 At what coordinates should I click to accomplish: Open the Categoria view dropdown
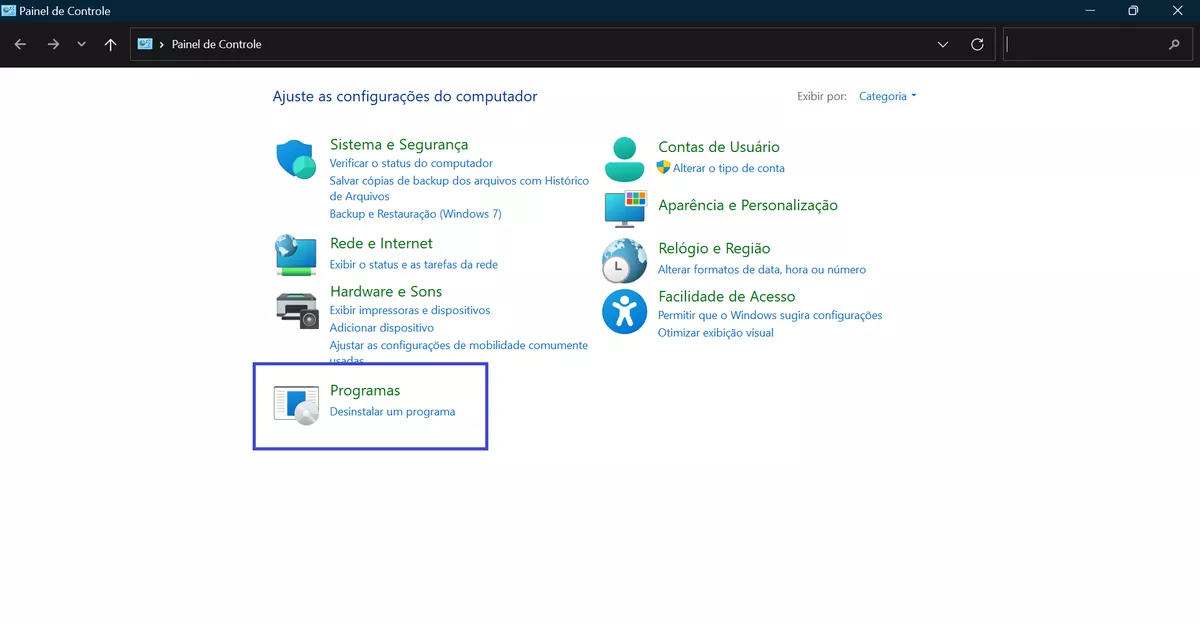[x=886, y=96]
